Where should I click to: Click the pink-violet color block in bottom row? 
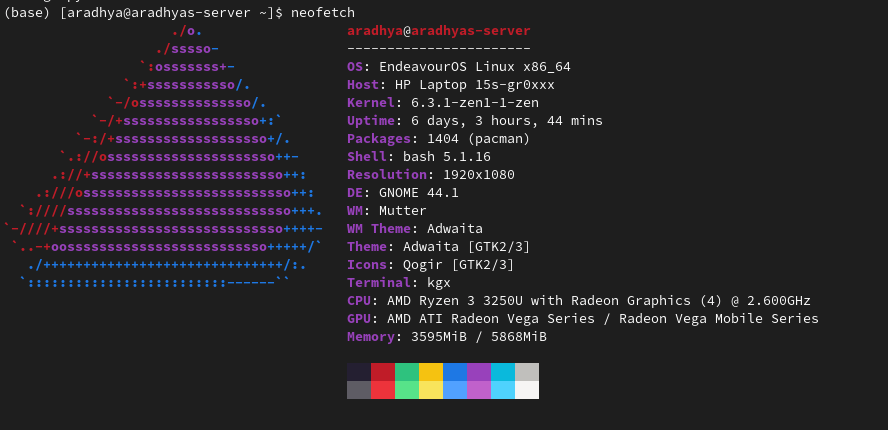479,390
